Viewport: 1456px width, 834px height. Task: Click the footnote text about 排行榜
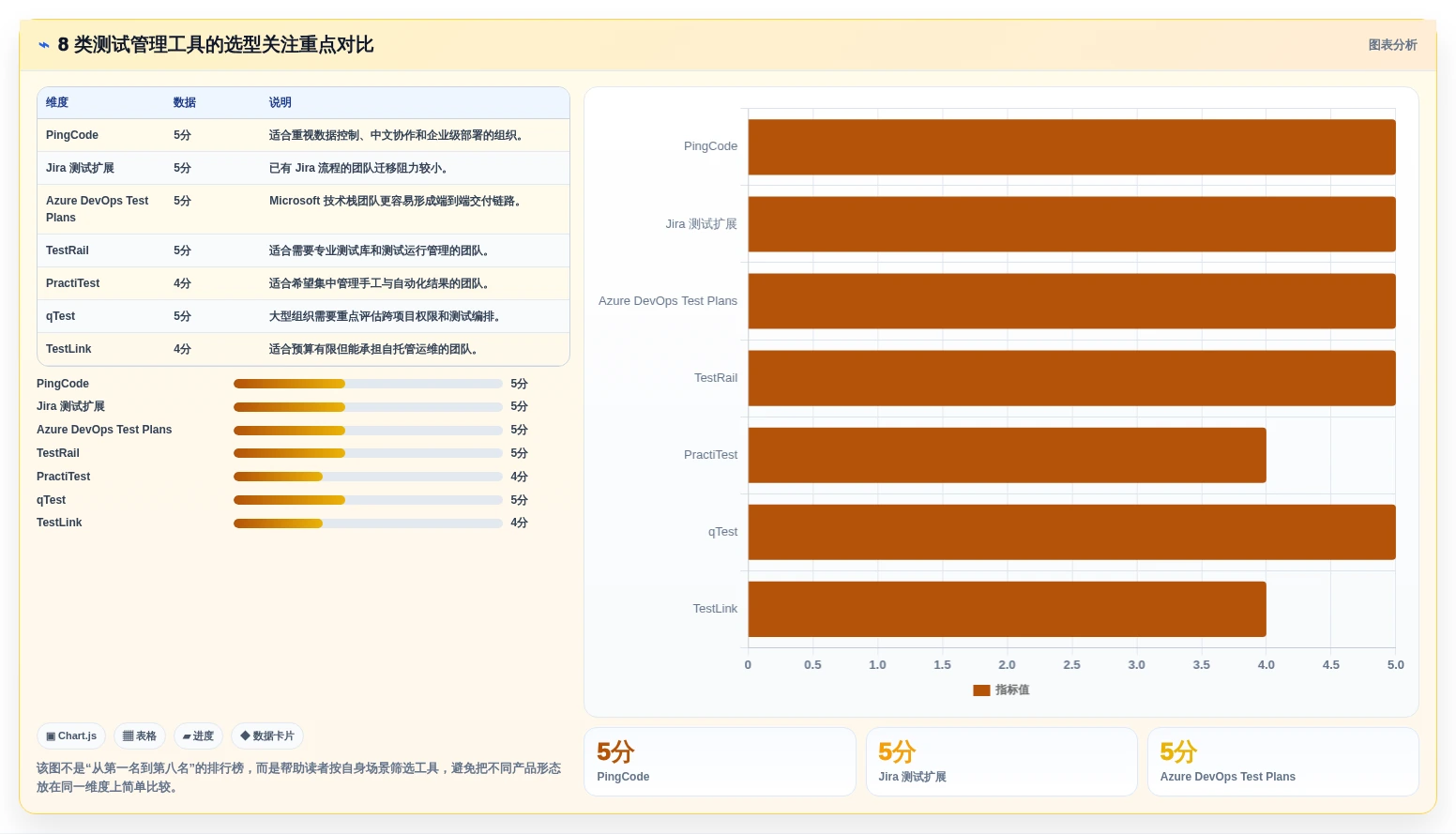[x=298, y=778]
